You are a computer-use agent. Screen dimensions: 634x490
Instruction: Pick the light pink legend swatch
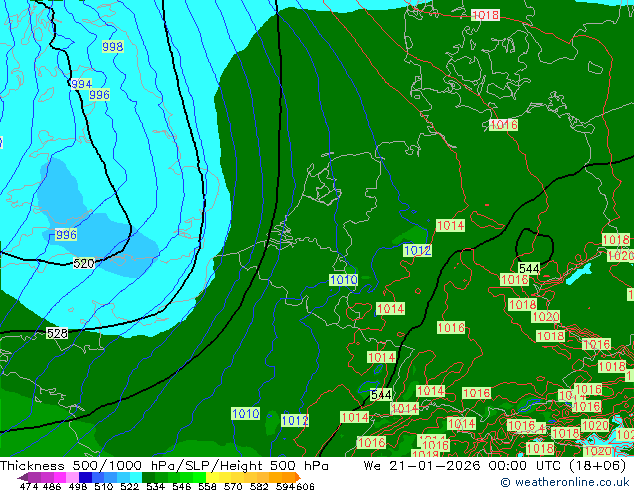click(73, 477)
